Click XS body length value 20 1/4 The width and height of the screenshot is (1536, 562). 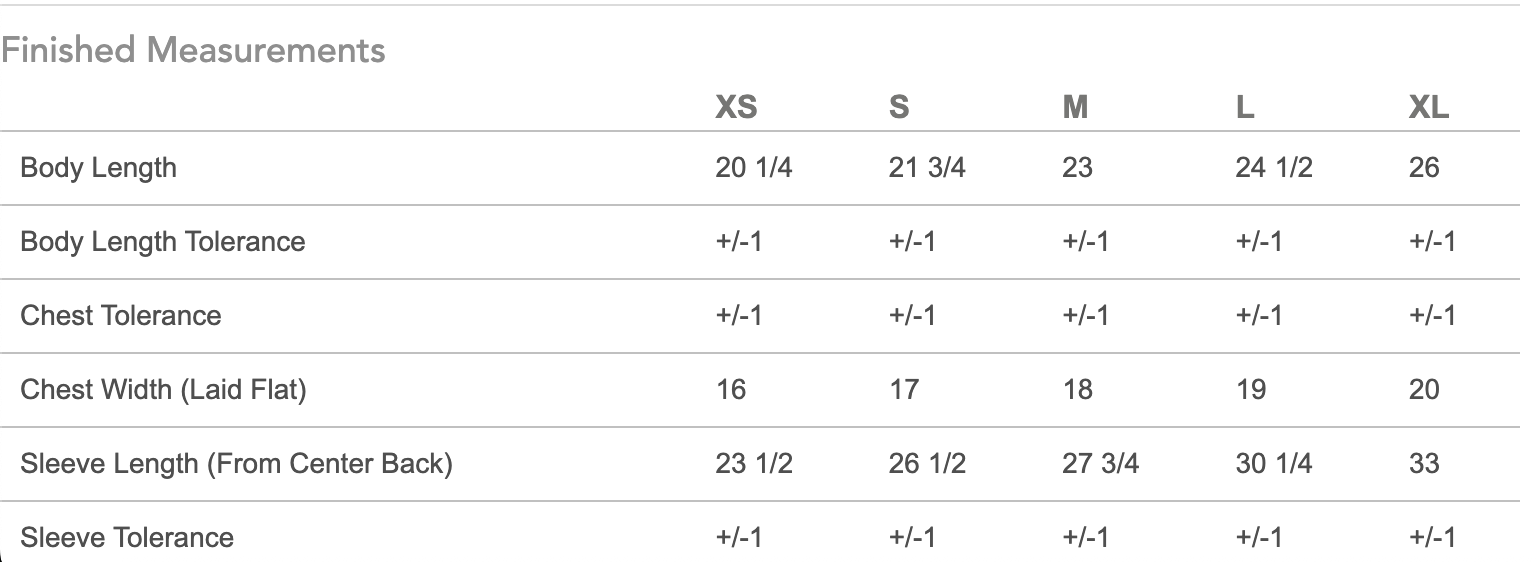coord(754,167)
